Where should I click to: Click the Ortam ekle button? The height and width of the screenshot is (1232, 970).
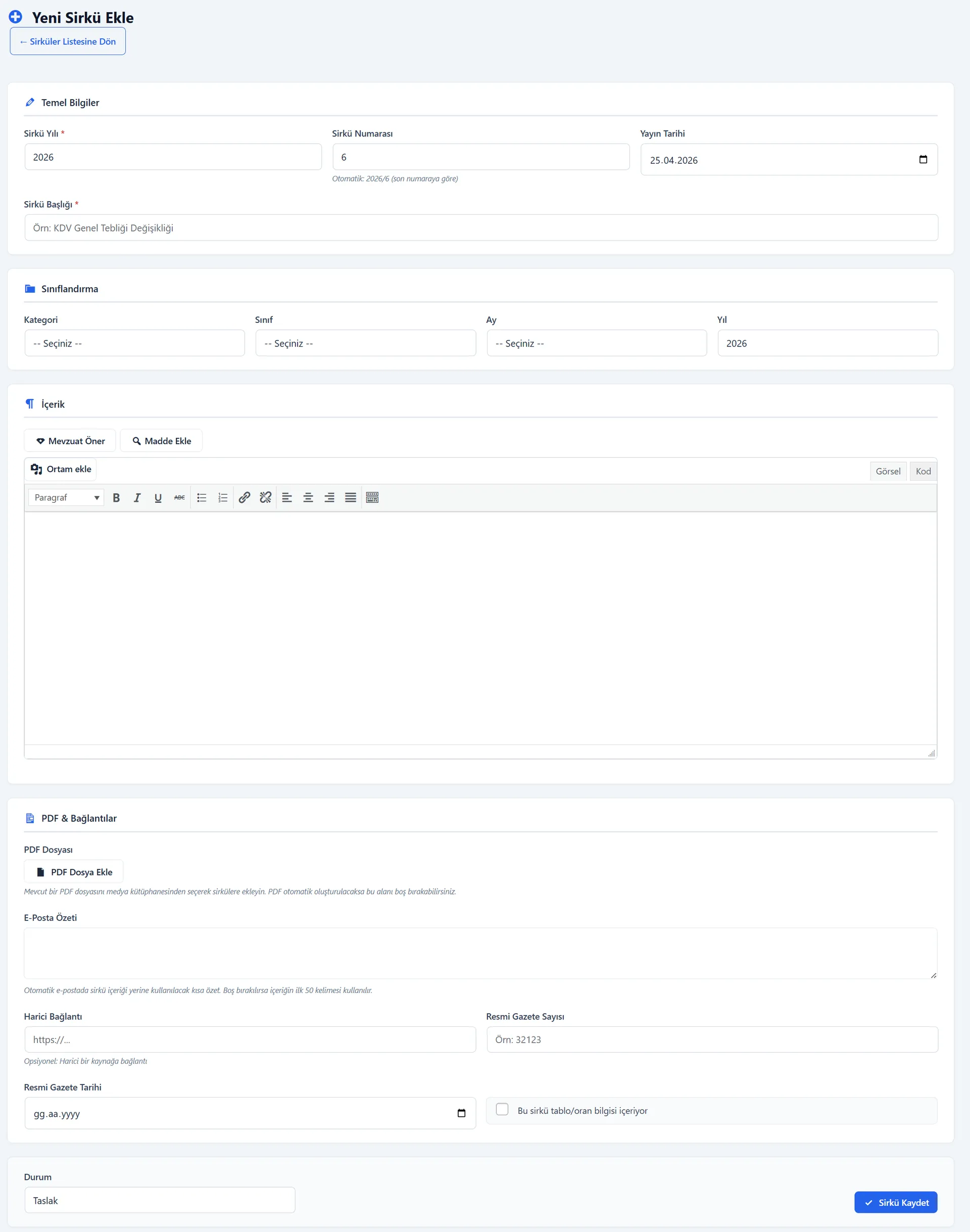pos(61,469)
